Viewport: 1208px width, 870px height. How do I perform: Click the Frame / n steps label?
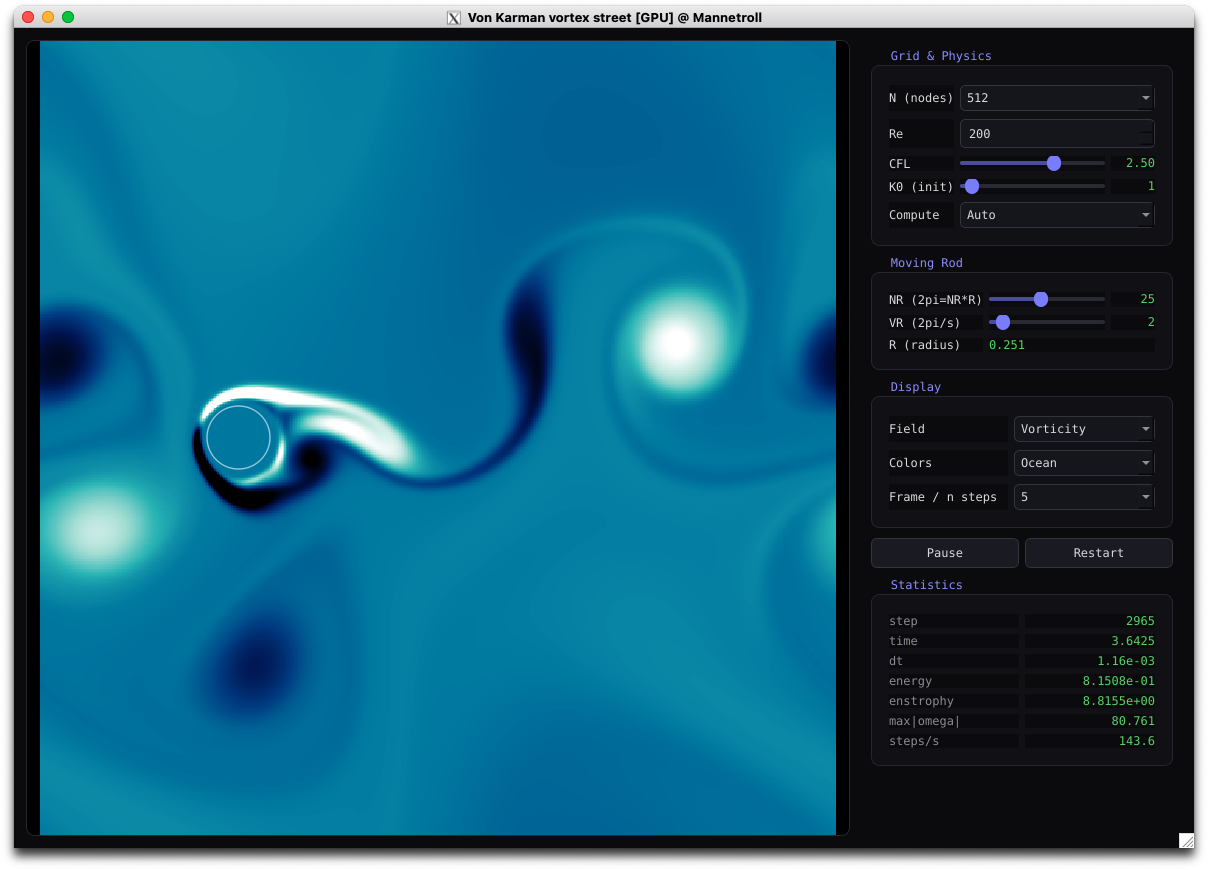pos(943,497)
